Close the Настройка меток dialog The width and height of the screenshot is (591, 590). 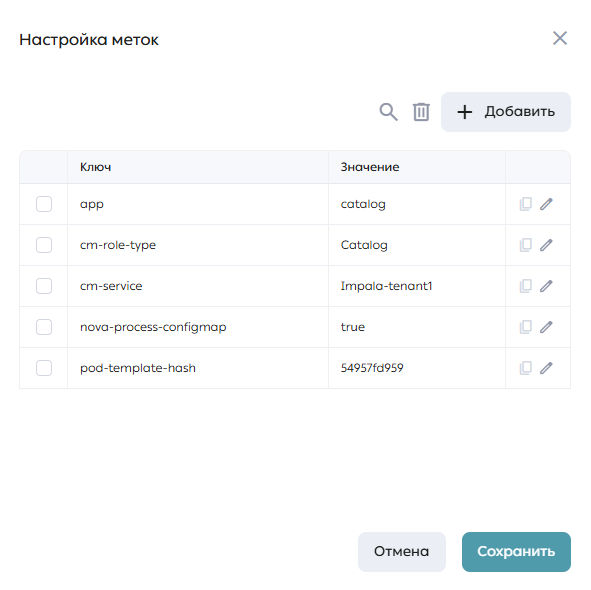coord(560,38)
